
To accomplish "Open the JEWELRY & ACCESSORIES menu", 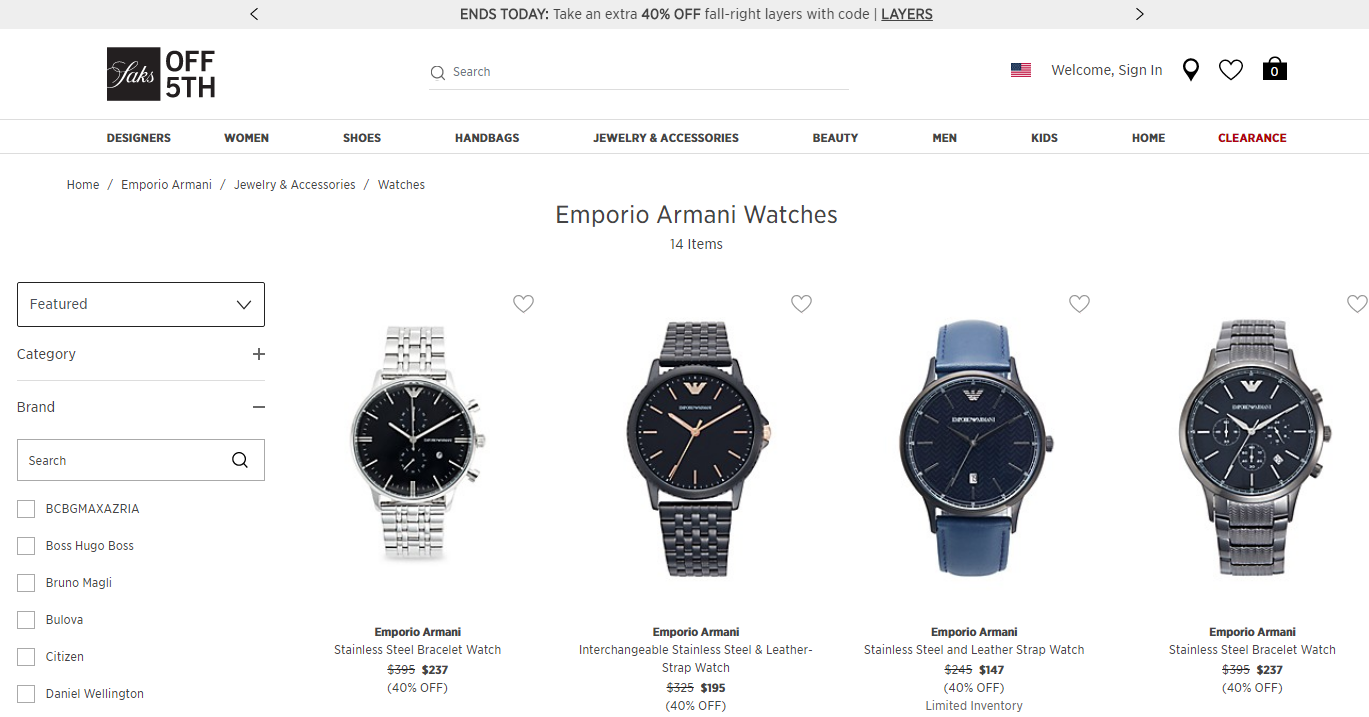I will 666,138.
